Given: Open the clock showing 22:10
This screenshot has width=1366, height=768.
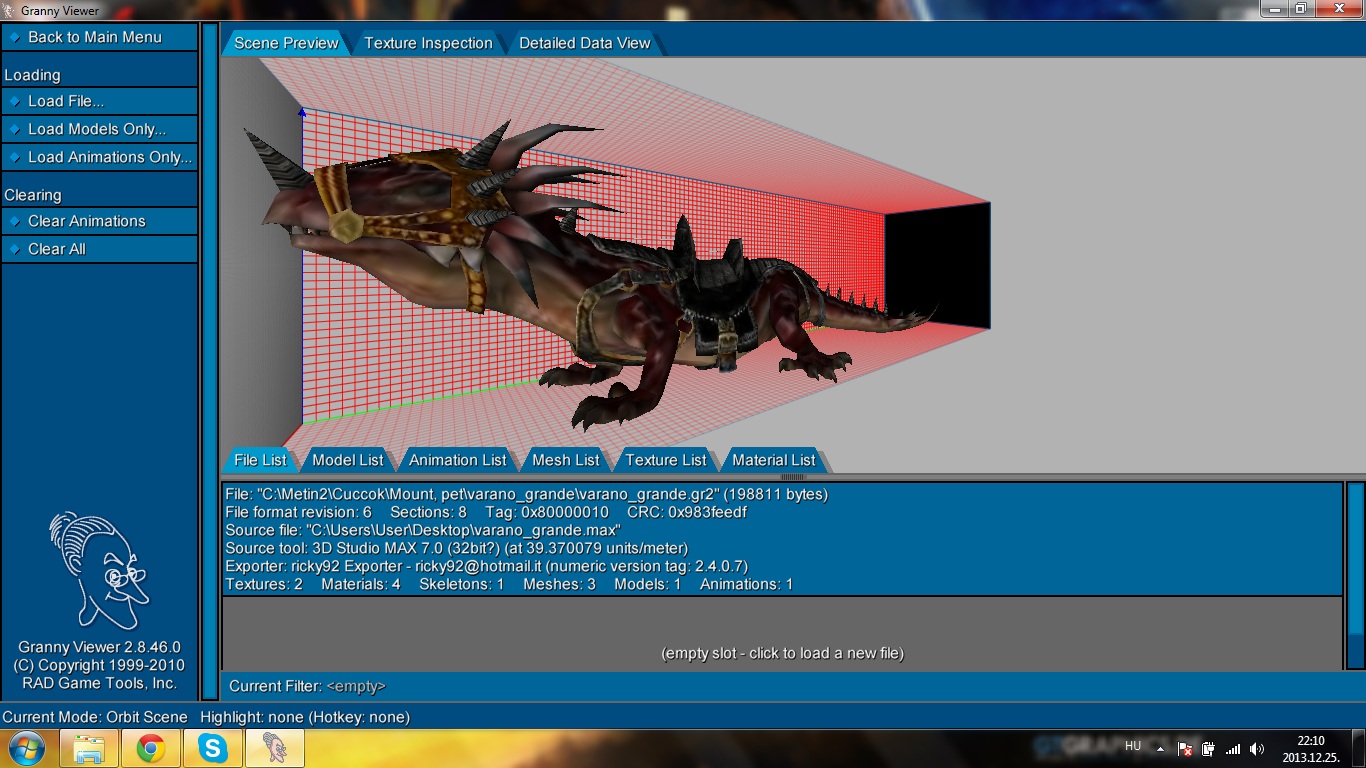Looking at the screenshot, I should pyautogui.click(x=1311, y=749).
